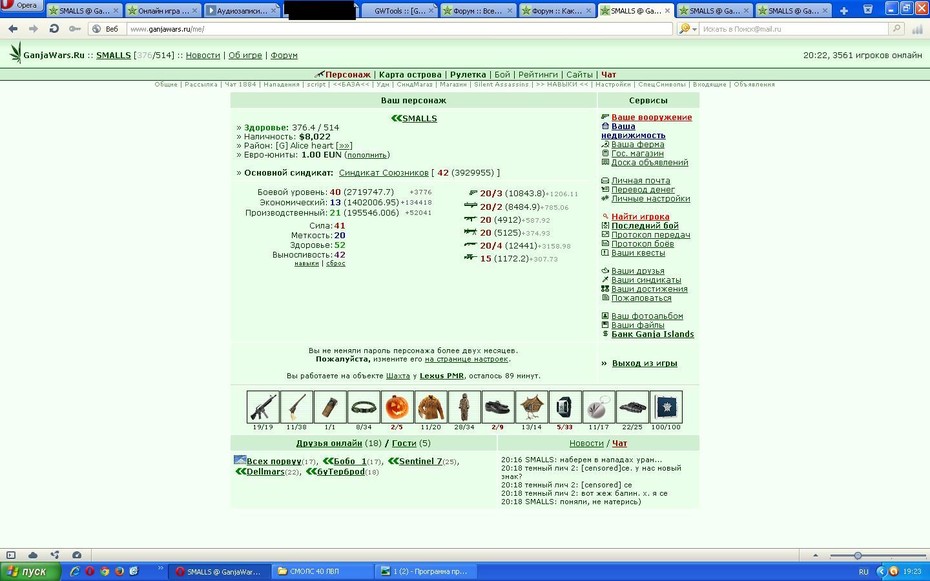Screen dimensions: 930x581
Task: Reload the page with the refresh icon
Action: pyautogui.click(x=54, y=28)
